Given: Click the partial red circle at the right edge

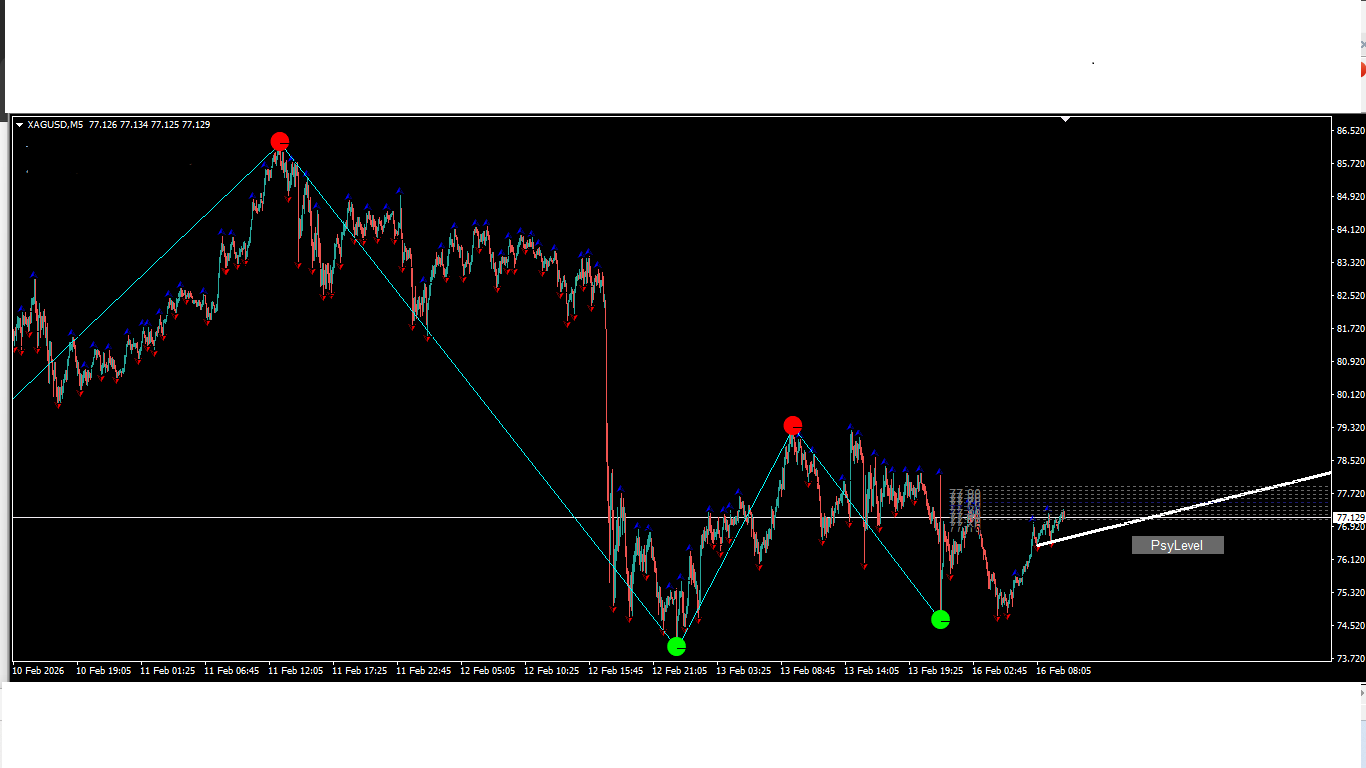Looking at the screenshot, I should pos(1361,69).
